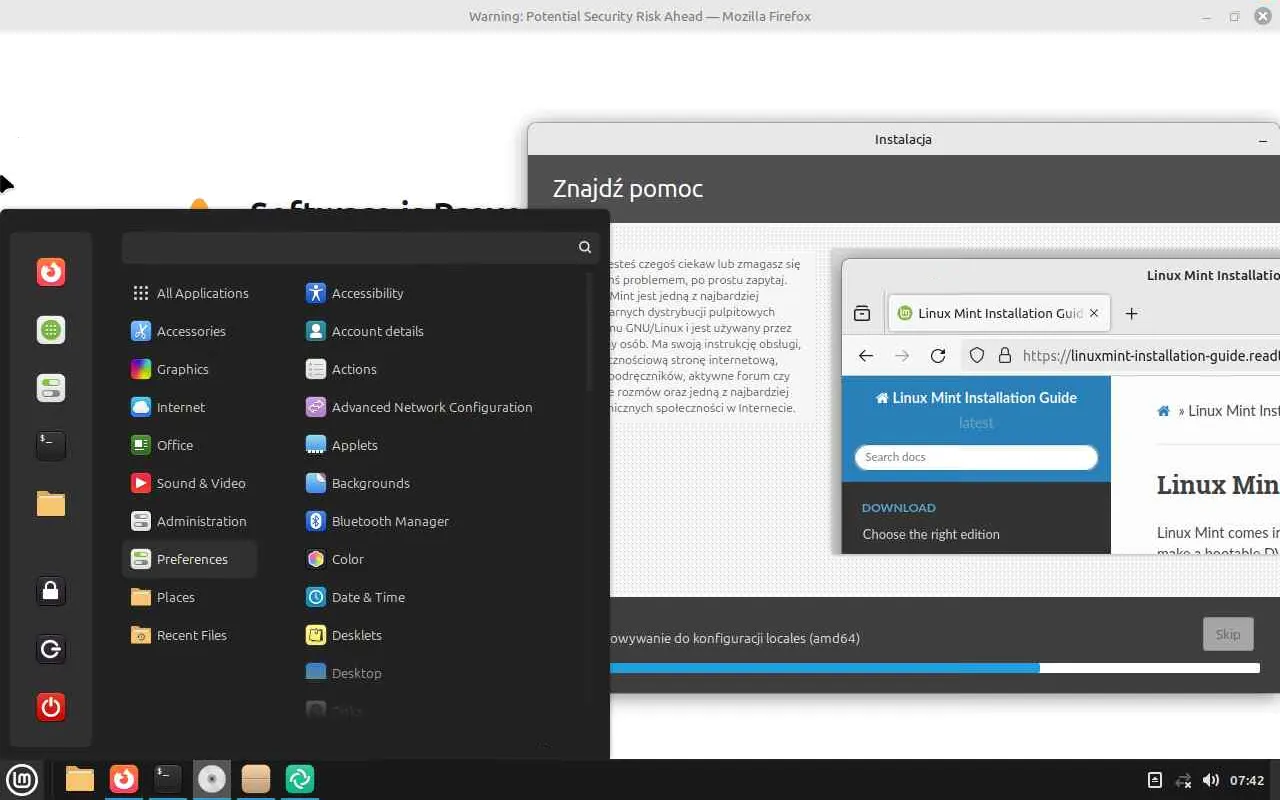1280x800 pixels.
Task: Lock the screen using the padlock icon
Action: [51, 591]
